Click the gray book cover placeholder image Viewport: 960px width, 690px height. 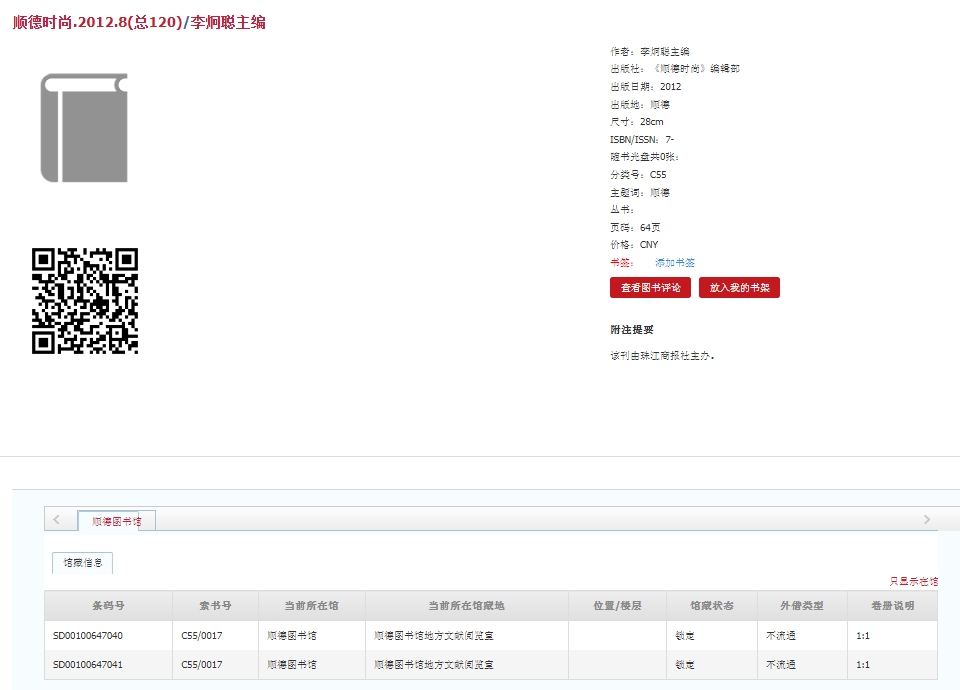coord(84,127)
